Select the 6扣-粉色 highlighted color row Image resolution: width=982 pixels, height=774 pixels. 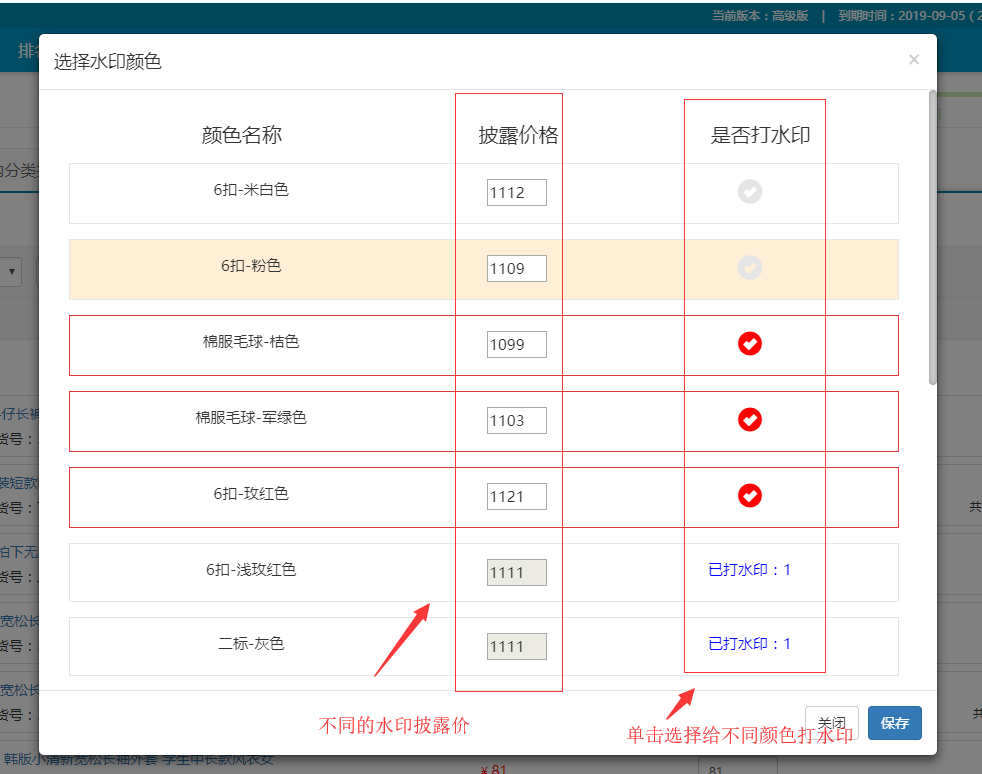point(251,267)
